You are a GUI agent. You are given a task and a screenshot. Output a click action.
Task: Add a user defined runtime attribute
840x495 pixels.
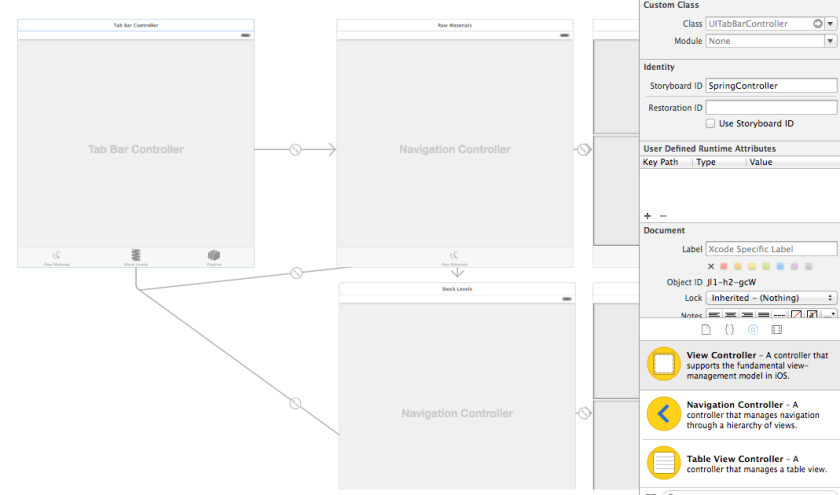click(647, 216)
